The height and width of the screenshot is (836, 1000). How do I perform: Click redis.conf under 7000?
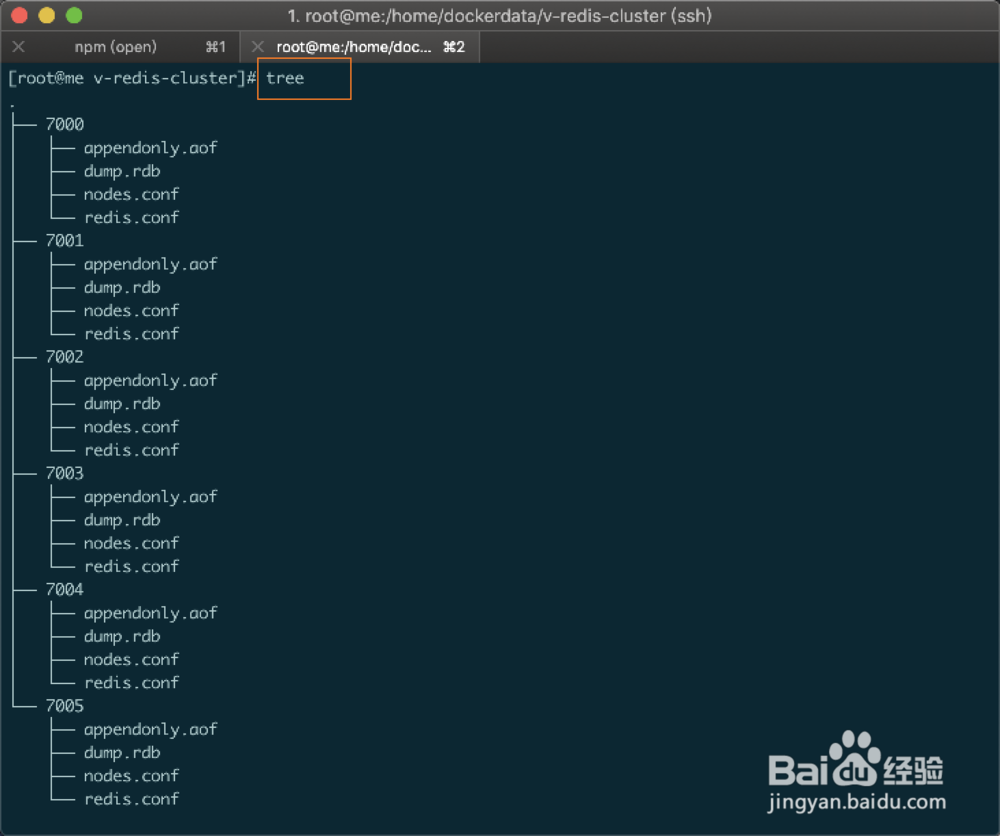coord(131,217)
